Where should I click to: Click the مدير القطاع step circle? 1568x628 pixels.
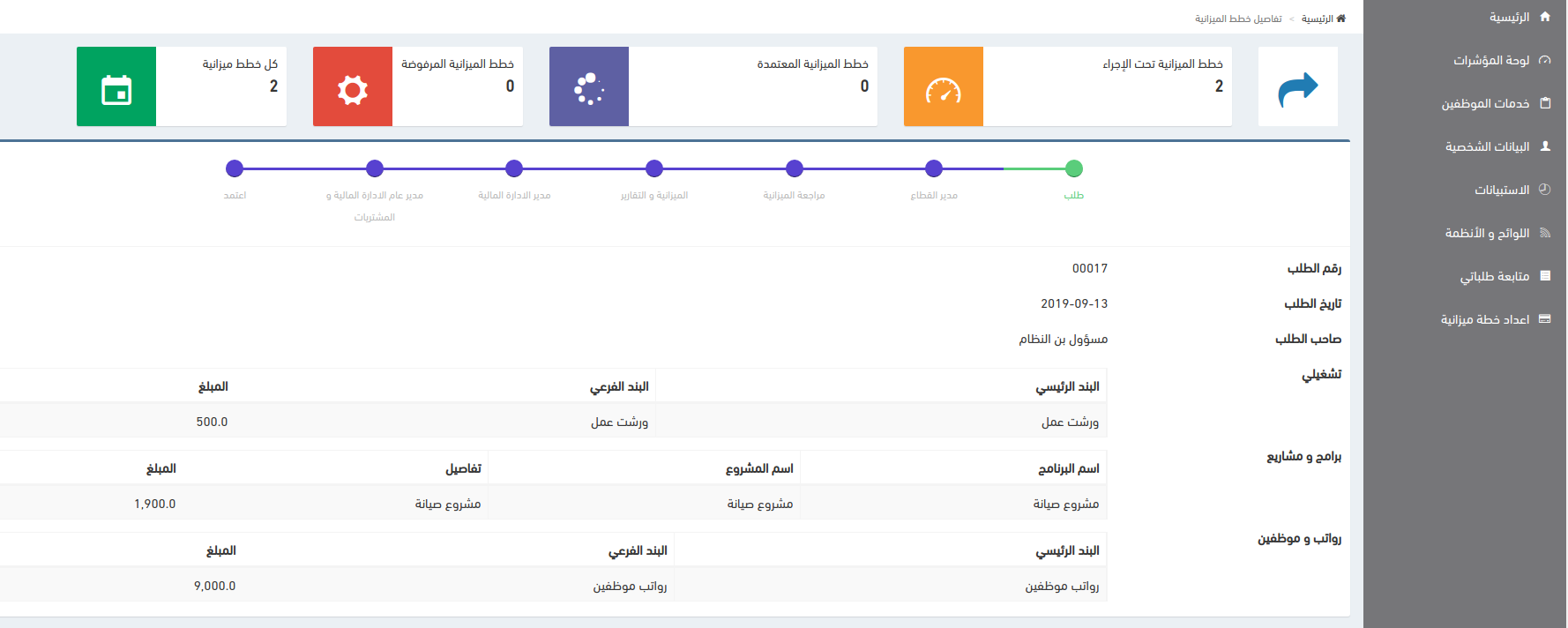934,168
